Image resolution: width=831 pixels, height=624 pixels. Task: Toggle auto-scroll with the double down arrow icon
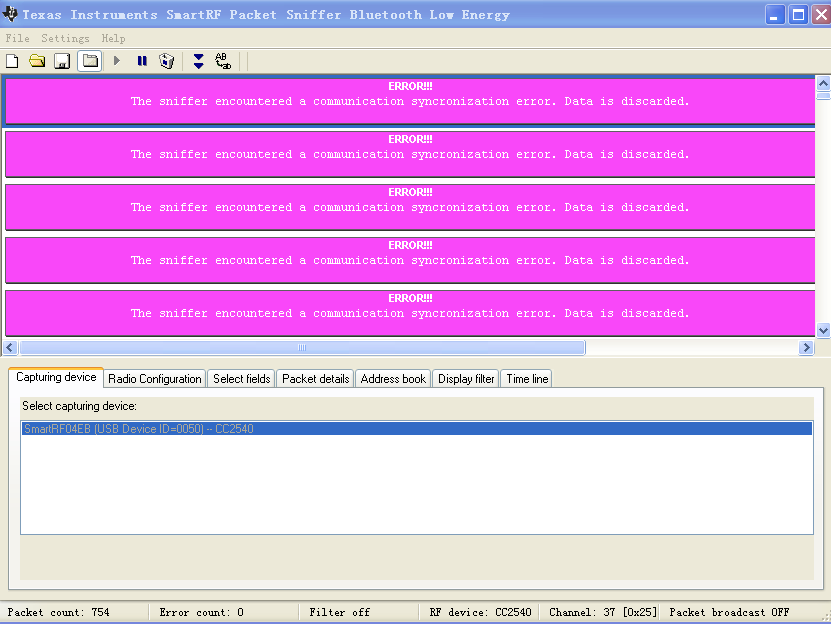(x=198, y=61)
